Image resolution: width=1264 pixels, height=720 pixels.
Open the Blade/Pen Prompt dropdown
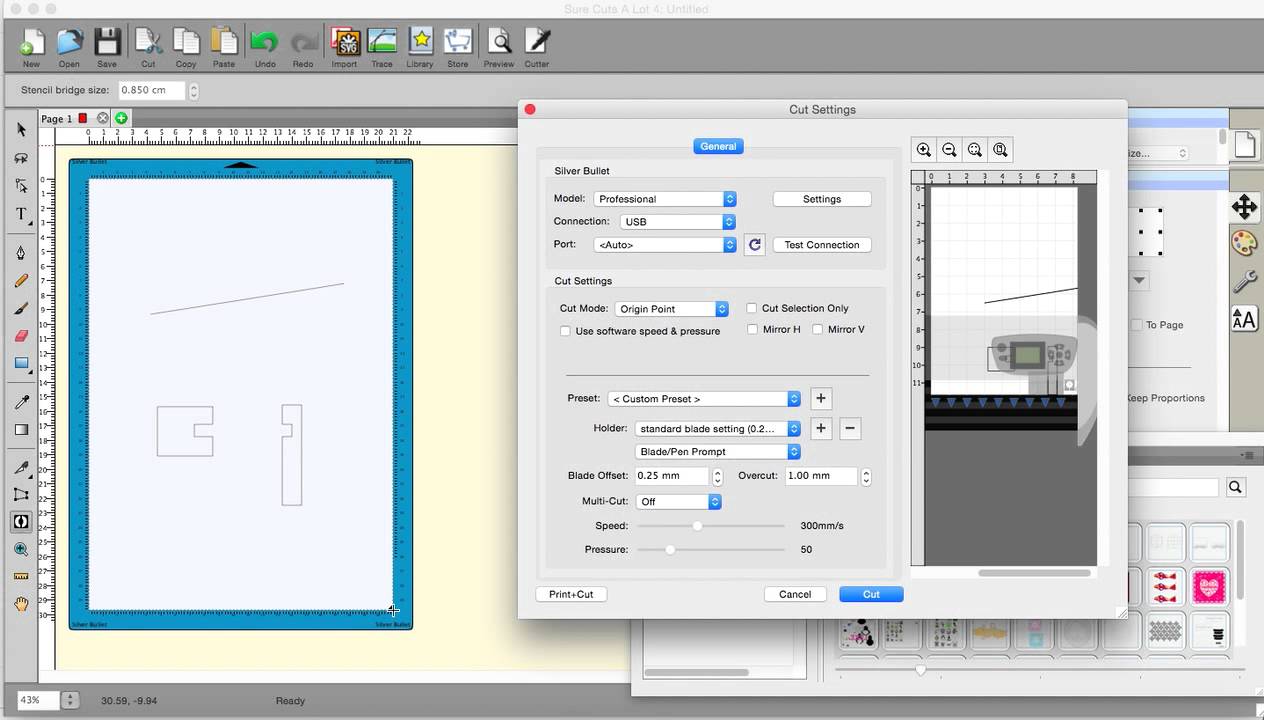tap(718, 451)
